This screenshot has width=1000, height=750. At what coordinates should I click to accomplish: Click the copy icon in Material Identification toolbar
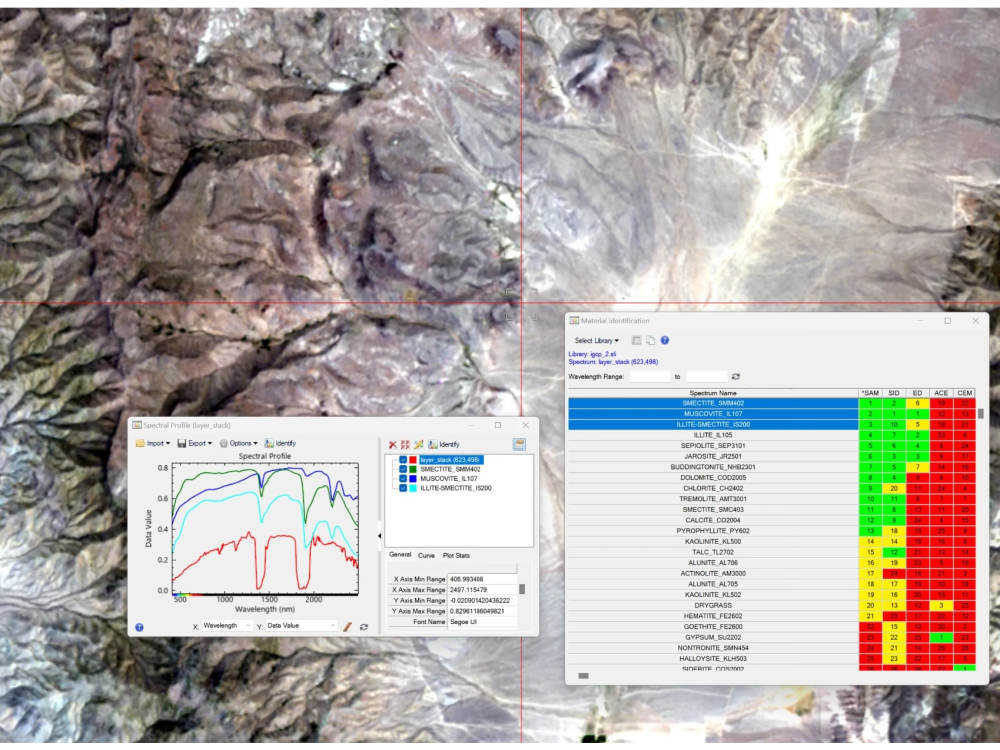click(x=651, y=341)
